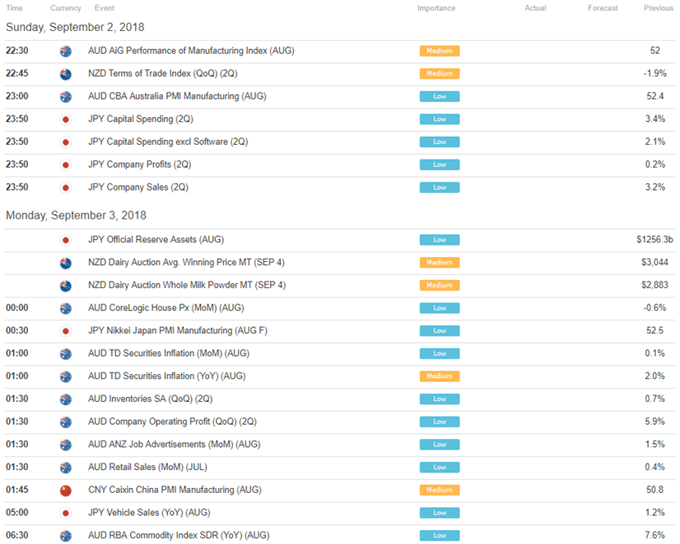Open event AUD Company Operating Profit (QoQ)

pyautogui.click(x=172, y=422)
